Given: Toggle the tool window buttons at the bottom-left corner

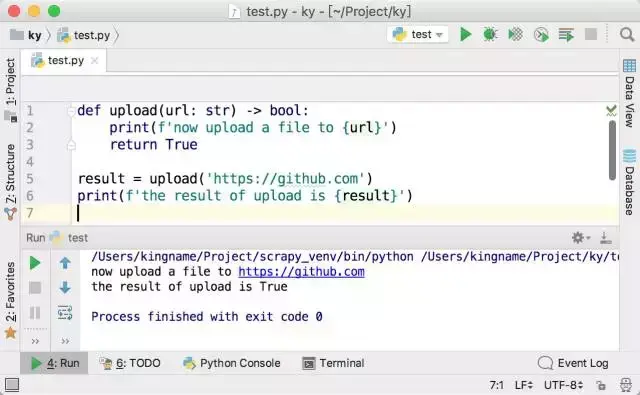Looking at the screenshot, I should tap(12, 384).
